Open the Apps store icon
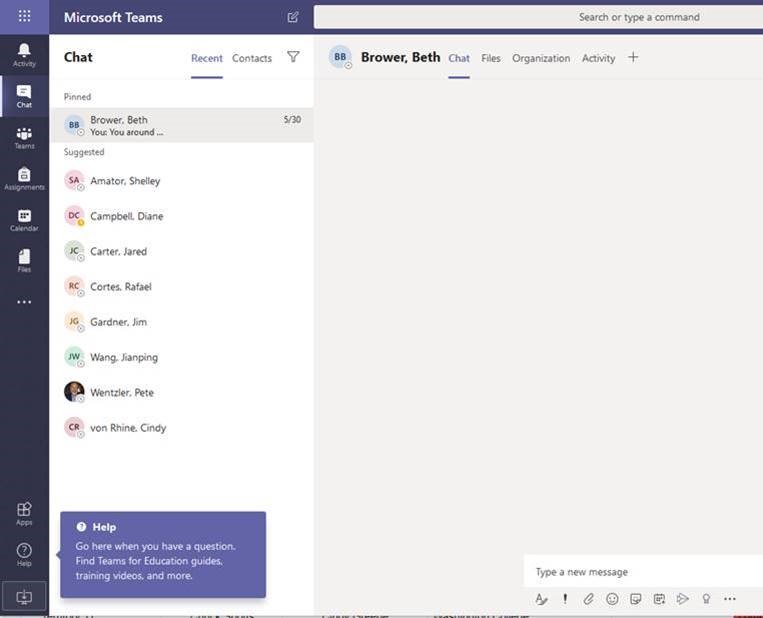Screen dimensions: 763x618 pyautogui.click(x=24, y=514)
